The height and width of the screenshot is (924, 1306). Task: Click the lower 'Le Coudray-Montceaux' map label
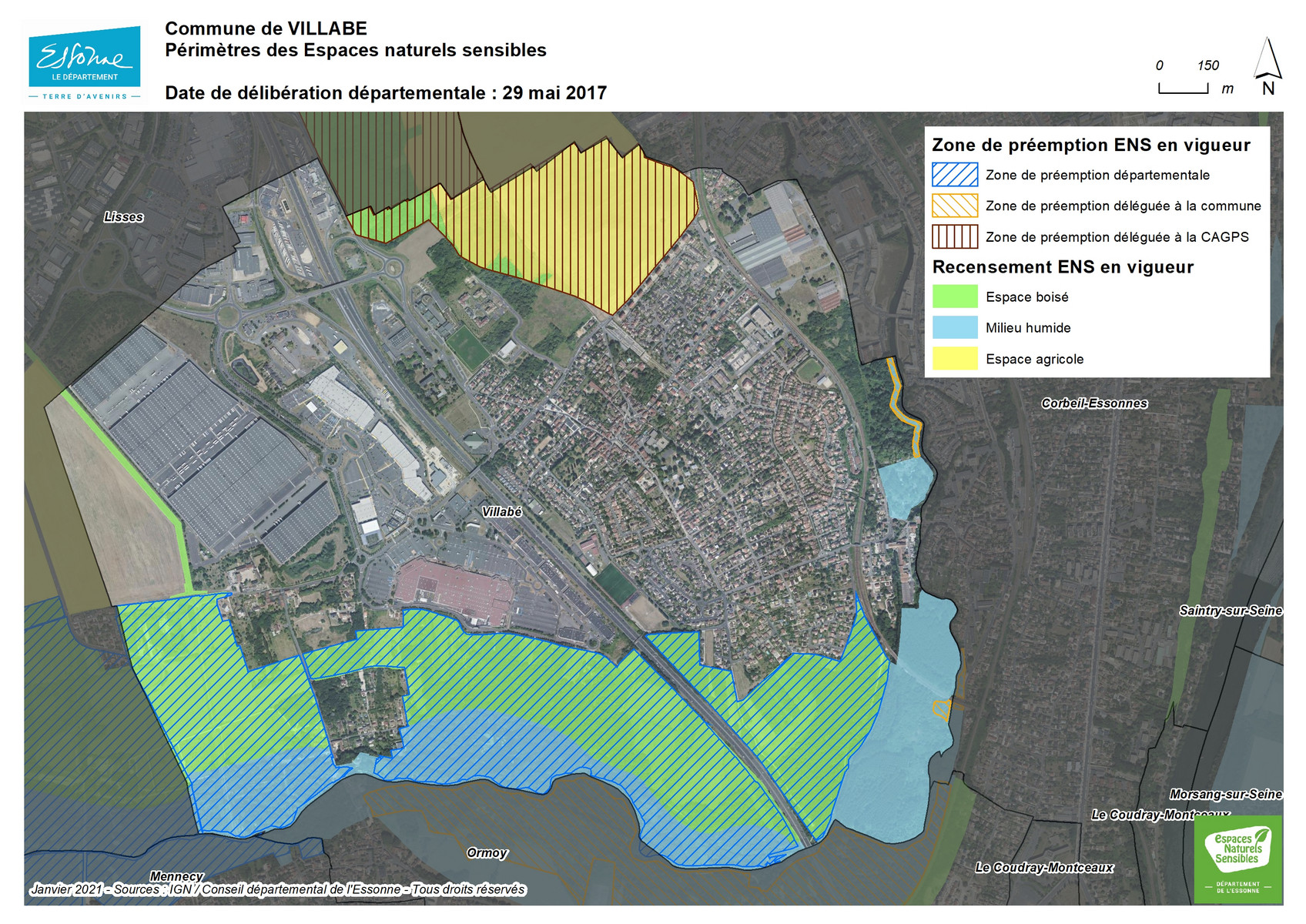point(1044,868)
